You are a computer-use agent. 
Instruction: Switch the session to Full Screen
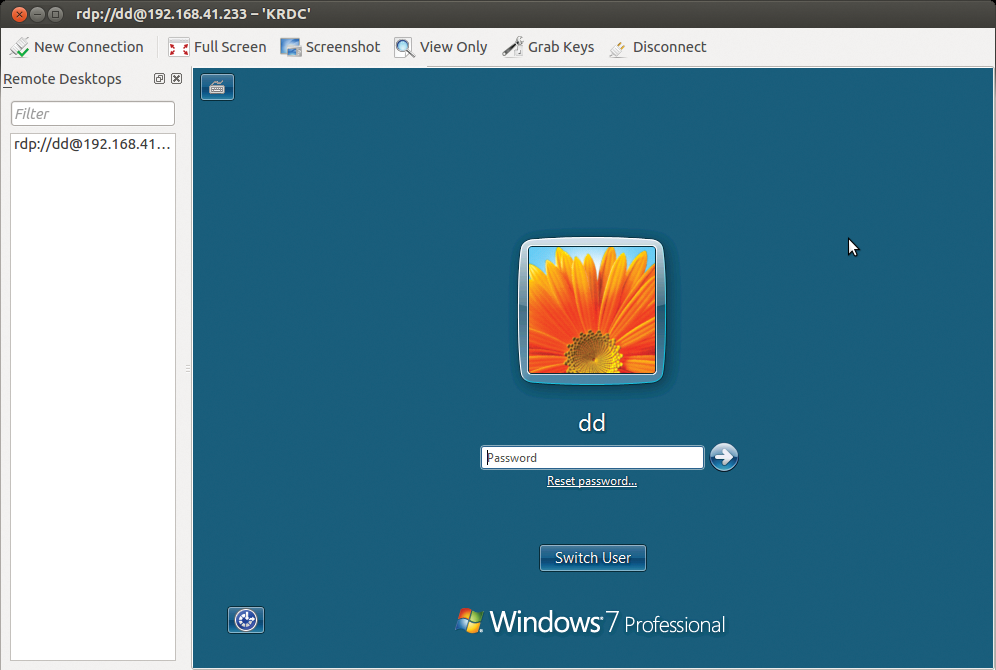pyautogui.click(x=216, y=46)
